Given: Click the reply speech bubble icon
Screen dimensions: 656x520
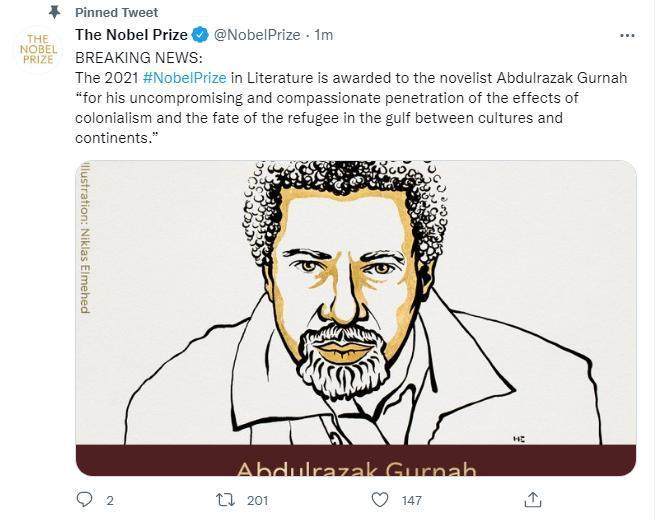Looking at the screenshot, I should [x=84, y=499].
